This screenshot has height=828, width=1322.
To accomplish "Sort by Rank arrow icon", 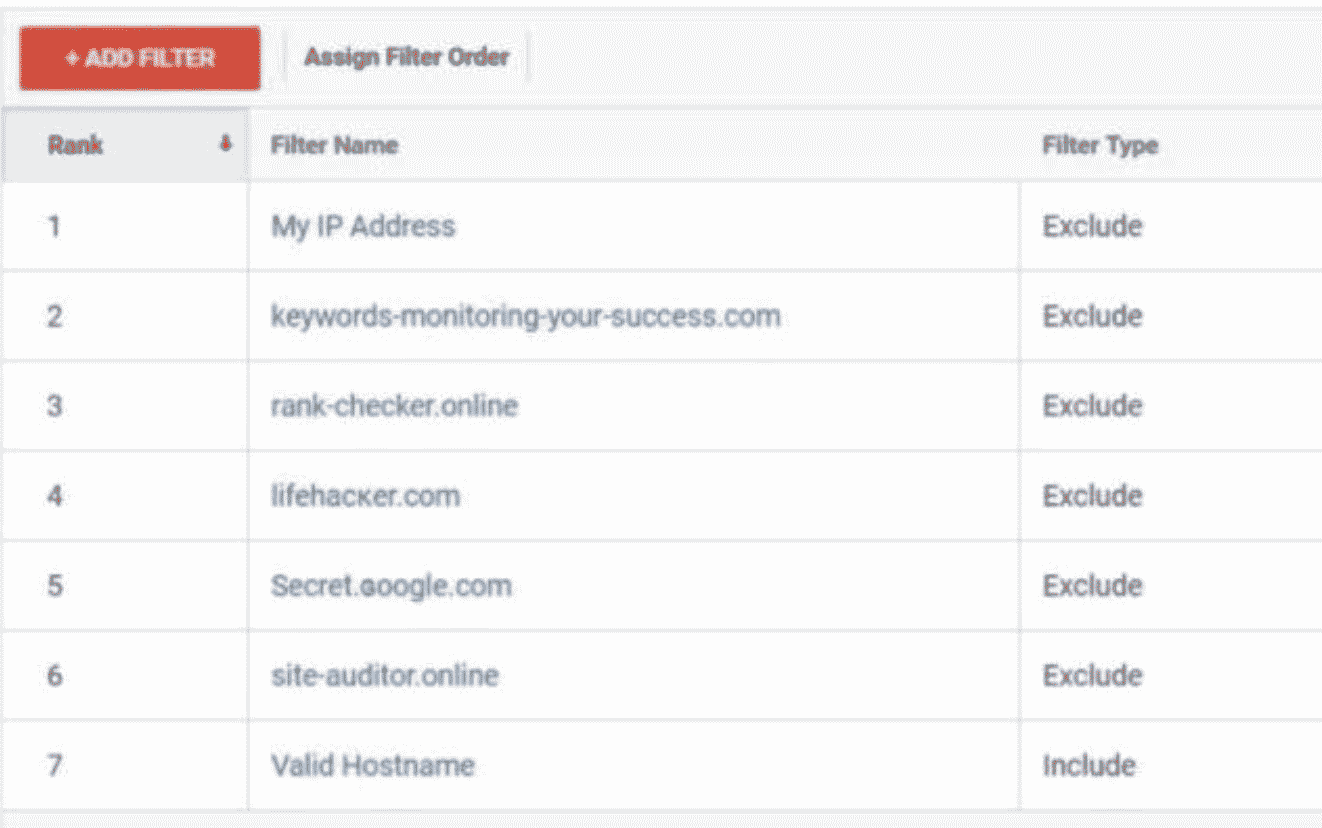I will pos(226,145).
